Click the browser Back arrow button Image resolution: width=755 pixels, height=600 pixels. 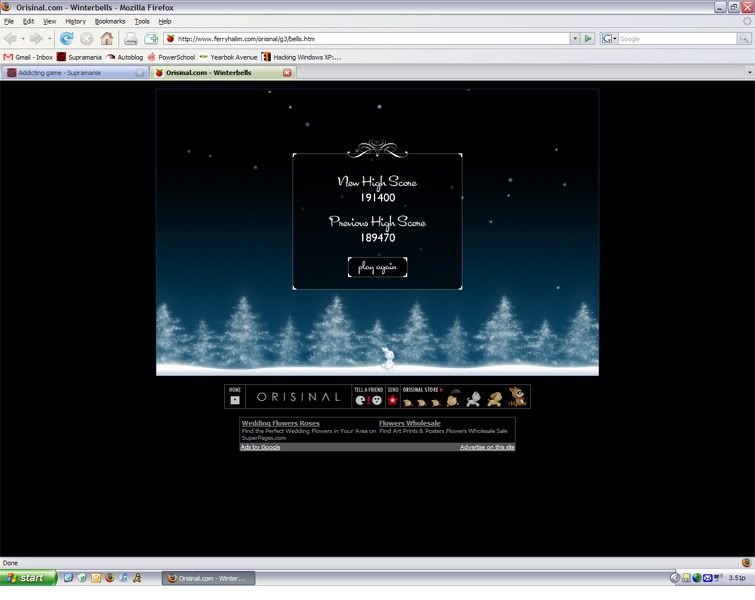tap(10, 39)
